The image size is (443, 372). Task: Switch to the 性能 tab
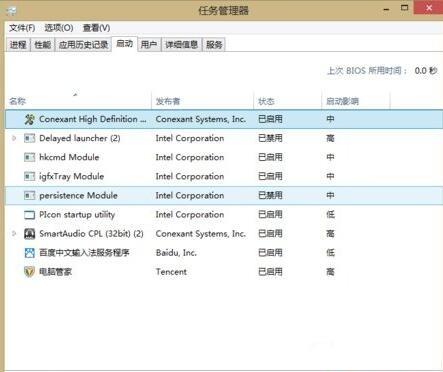(x=43, y=45)
